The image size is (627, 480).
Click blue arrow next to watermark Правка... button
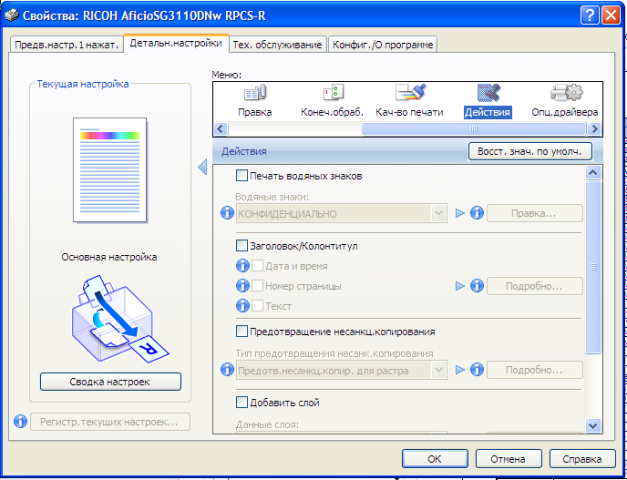(460, 214)
